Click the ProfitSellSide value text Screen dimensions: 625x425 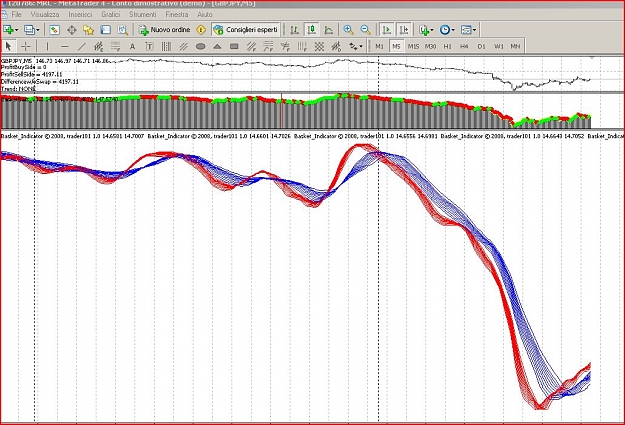(x=31, y=75)
